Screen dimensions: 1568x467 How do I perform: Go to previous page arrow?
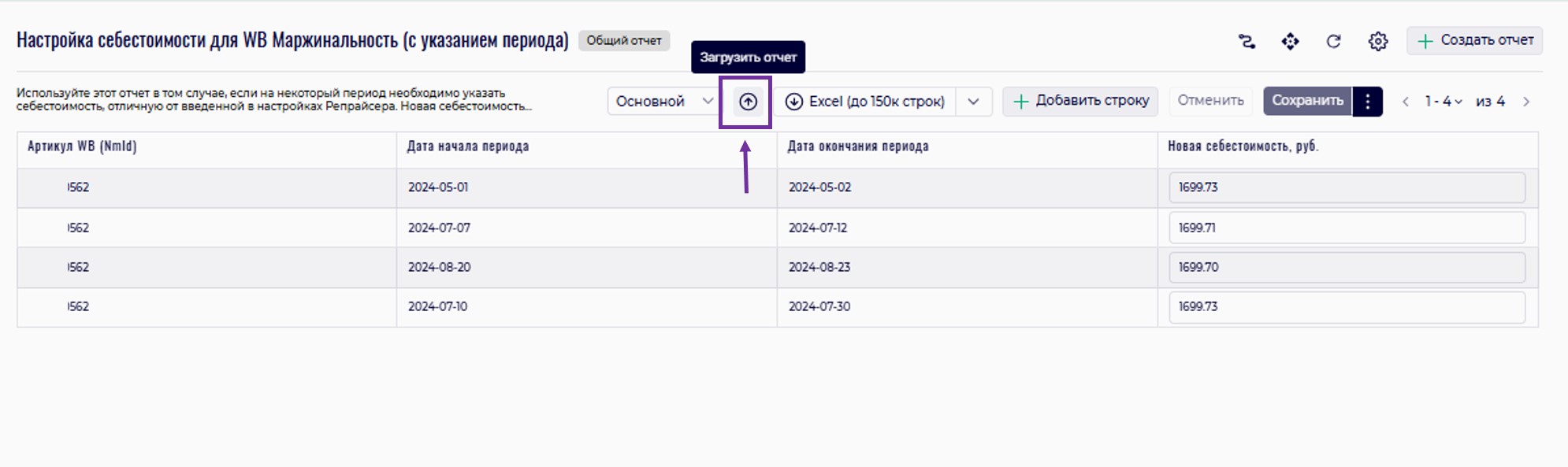(x=1406, y=102)
